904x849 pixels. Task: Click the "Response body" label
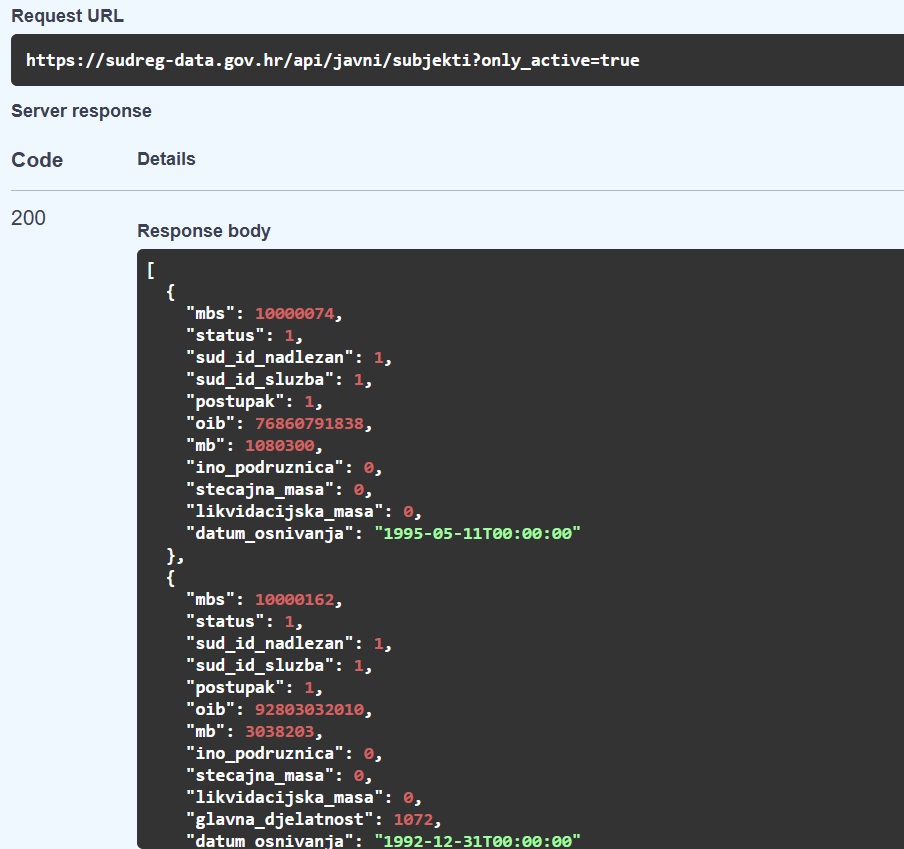(204, 231)
